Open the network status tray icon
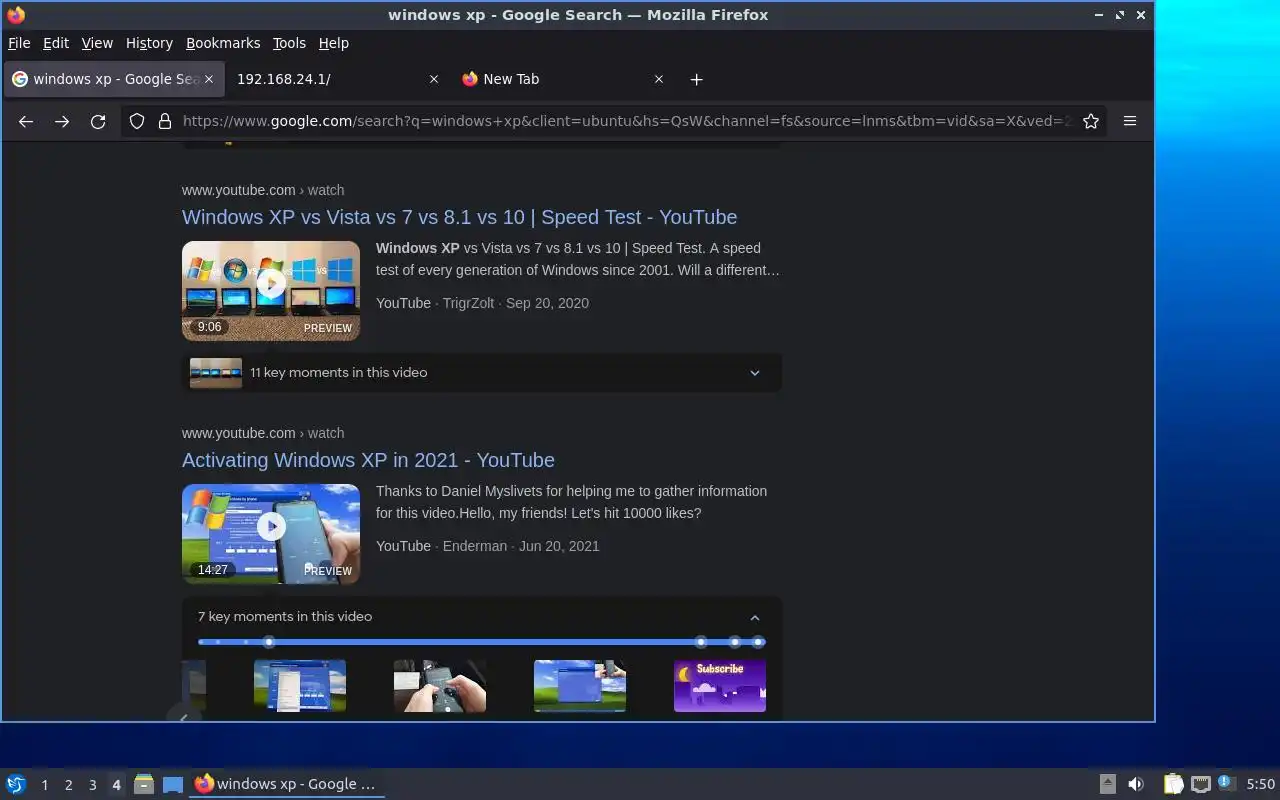This screenshot has width=1280, height=800. tap(1201, 784)
